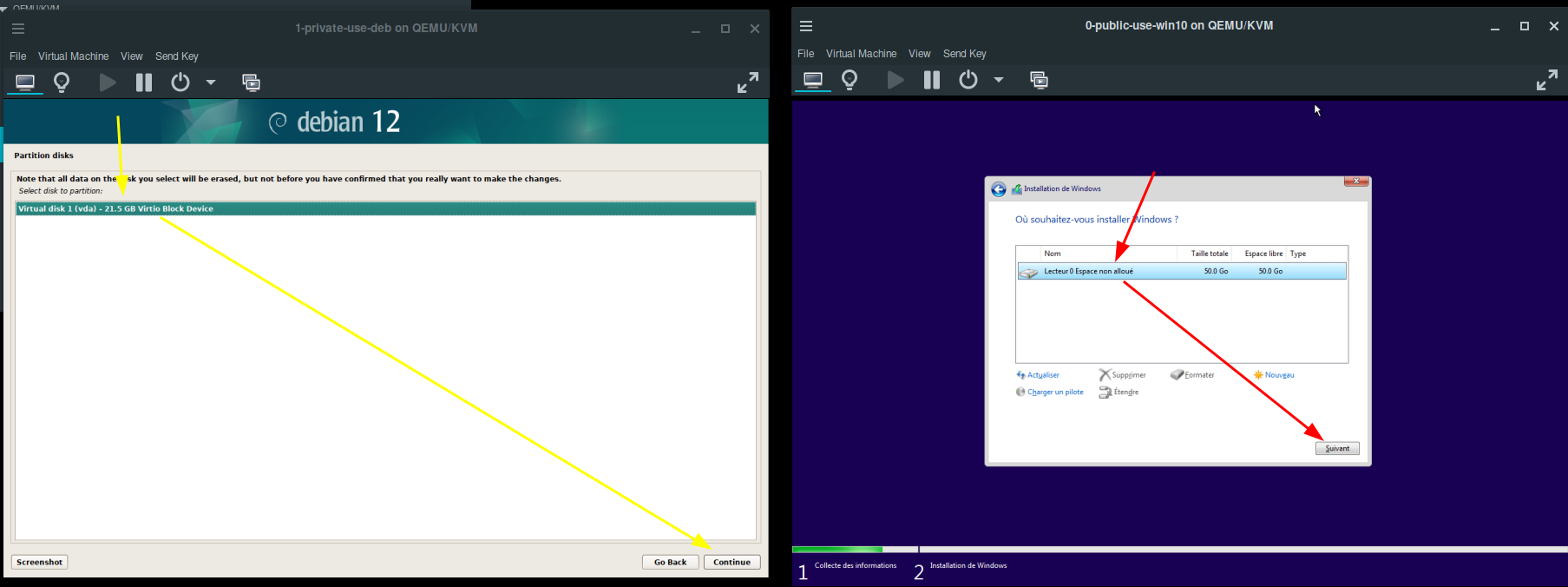Viewport: 1568px width, 587px height.
Task: Switch win10 VM window to fullscreen
Action: (1546, 80)
